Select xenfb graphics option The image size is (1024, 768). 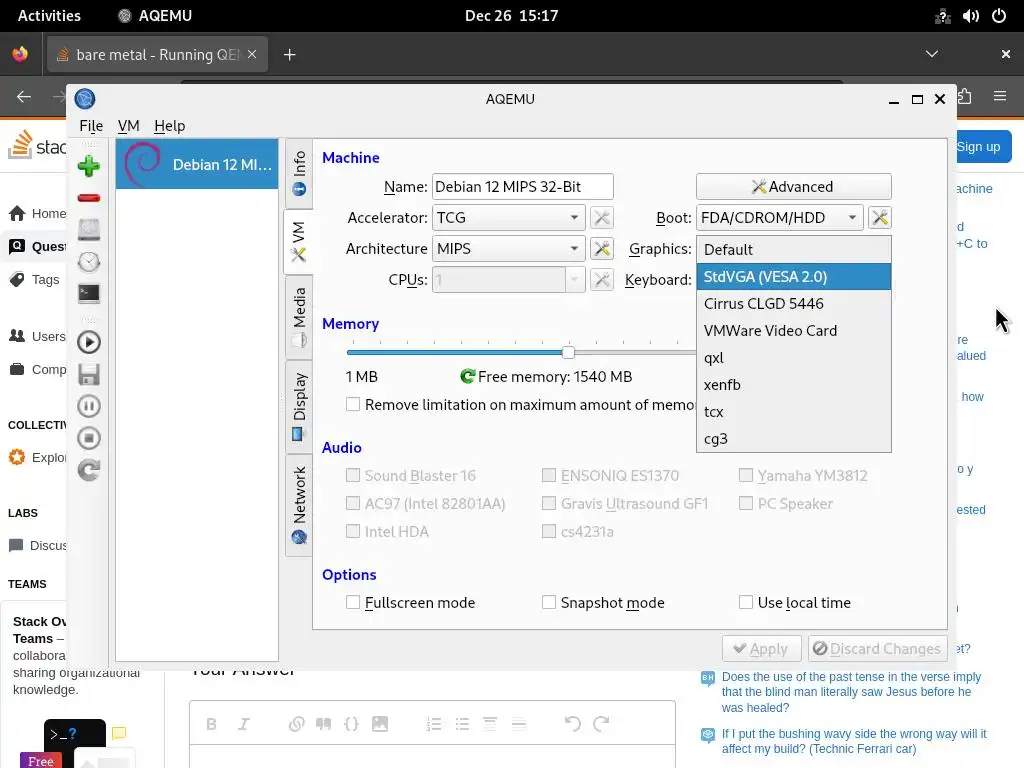793,385
